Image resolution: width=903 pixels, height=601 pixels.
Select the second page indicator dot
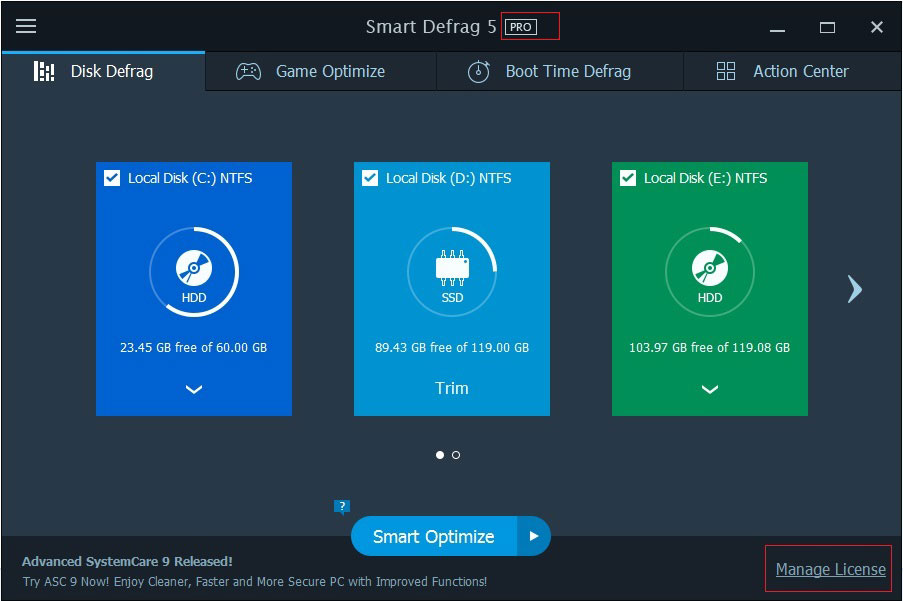[x=456, y=455]
